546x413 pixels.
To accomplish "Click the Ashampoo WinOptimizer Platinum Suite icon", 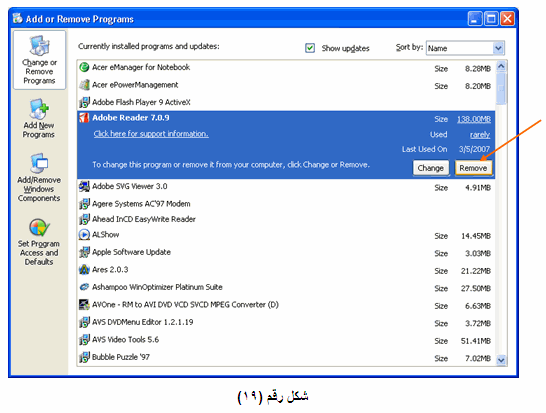I will pos(84,287).
